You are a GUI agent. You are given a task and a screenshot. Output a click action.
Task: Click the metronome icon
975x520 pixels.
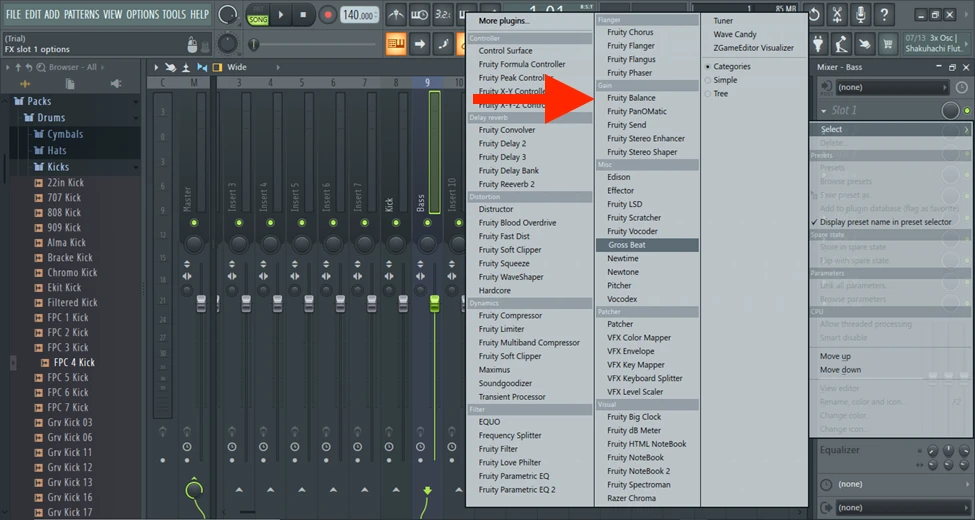(x=397, y=15)
